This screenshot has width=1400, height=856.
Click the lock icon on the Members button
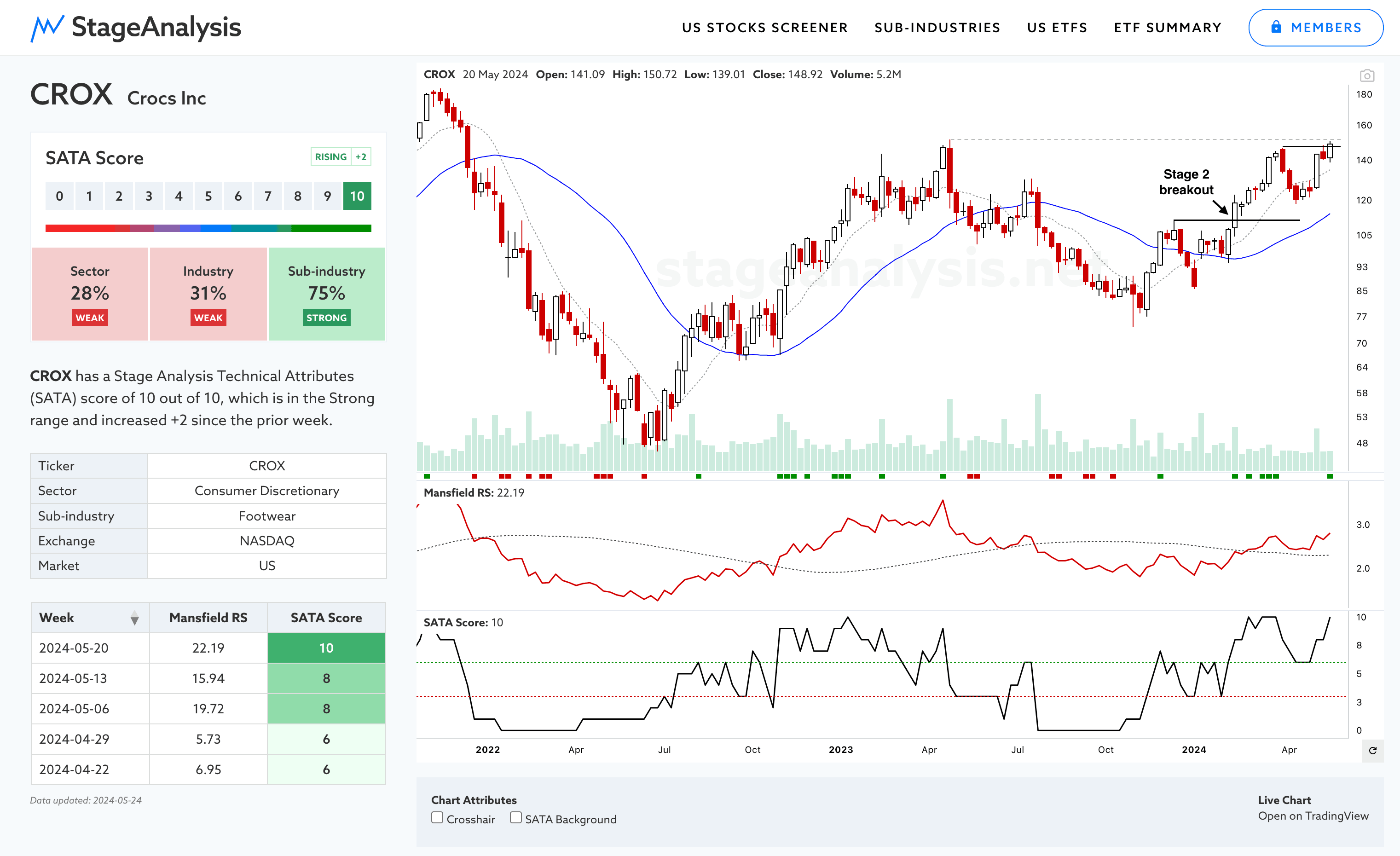1276,27
